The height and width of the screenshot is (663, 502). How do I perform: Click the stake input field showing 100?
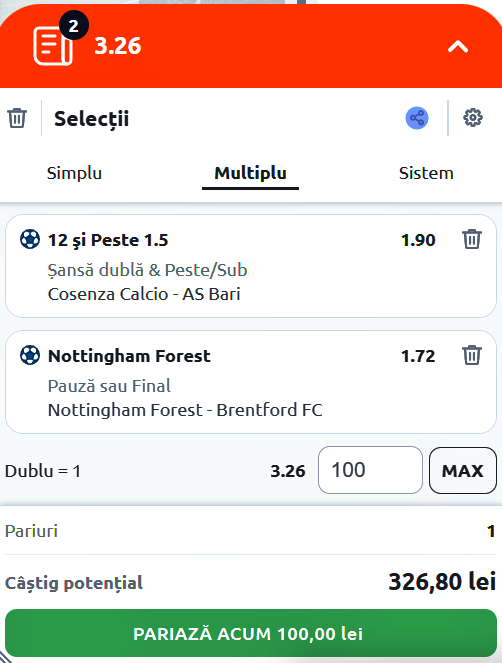[370, 470]
